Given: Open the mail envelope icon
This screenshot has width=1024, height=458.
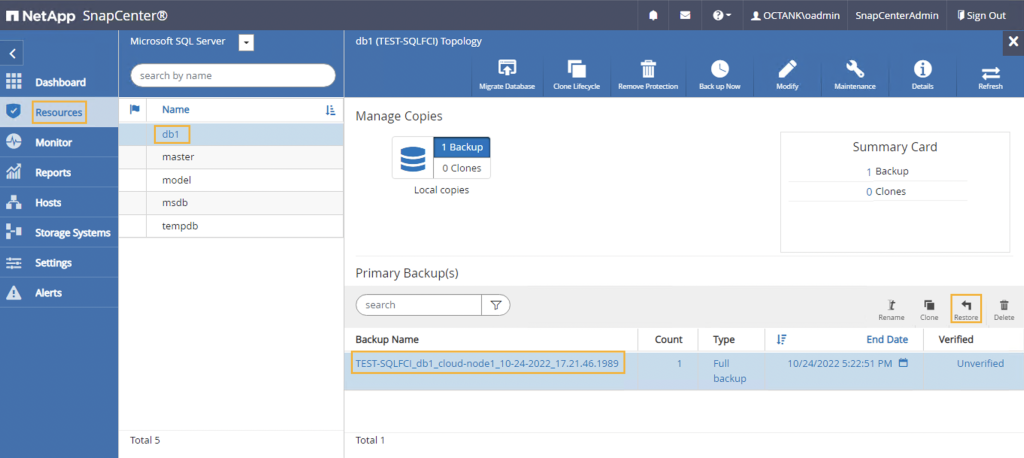Looking at the screenshot, I should [685, 16].
